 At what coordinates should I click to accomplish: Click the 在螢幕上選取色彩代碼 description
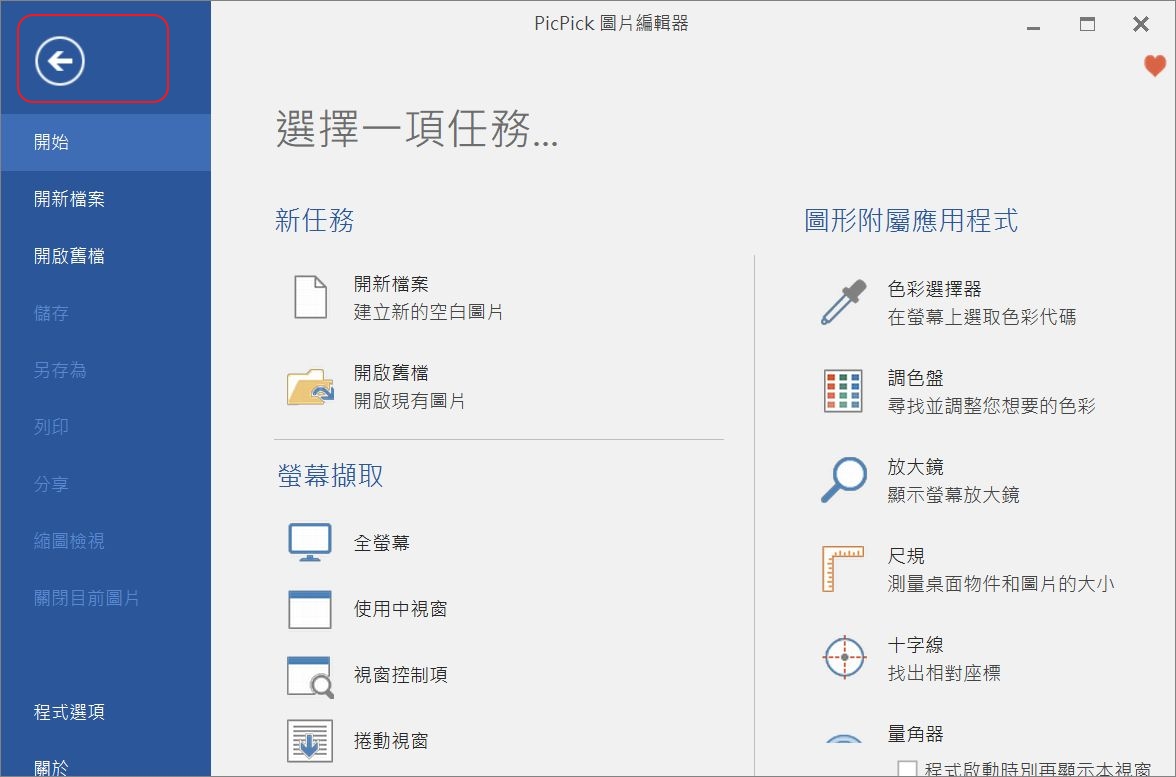pos(982,316)
